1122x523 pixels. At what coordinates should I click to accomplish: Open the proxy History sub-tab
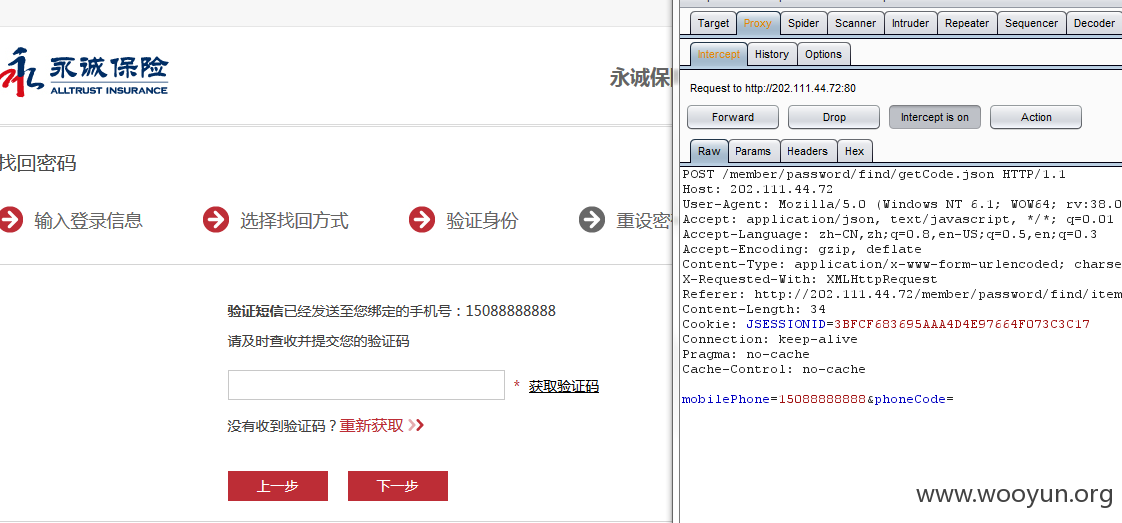point(771,54)
